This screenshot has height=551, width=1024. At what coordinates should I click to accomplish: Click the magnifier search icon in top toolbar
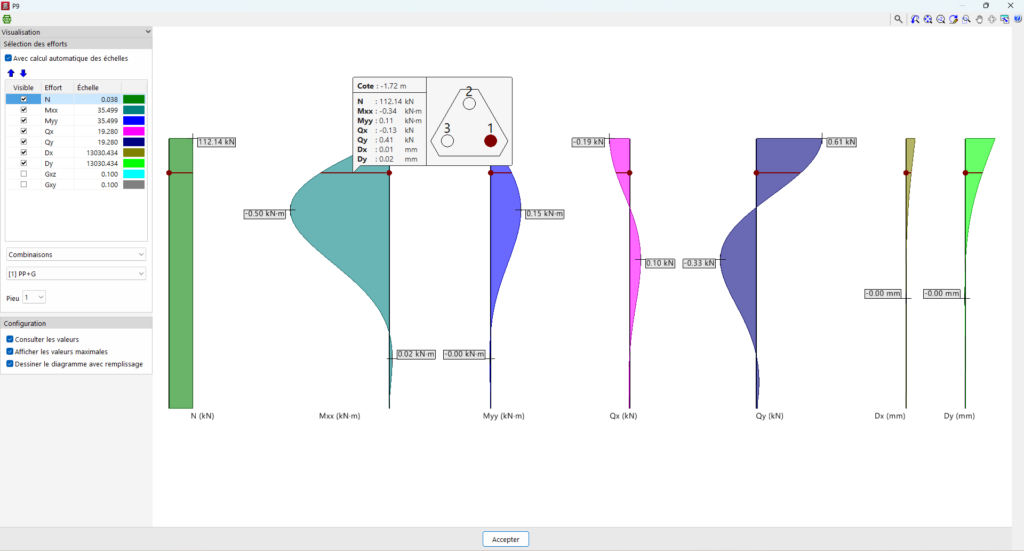[x=899, y=20]
